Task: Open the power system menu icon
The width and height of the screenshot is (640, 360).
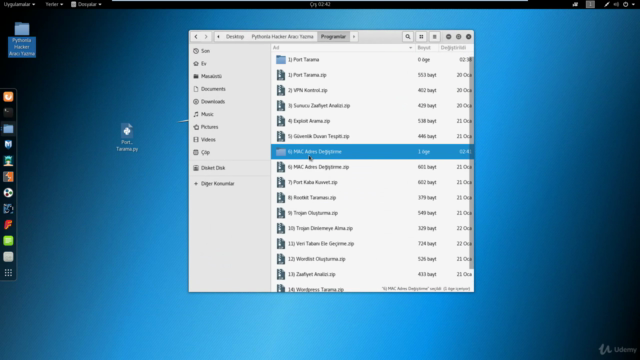Action: [626, 4]
